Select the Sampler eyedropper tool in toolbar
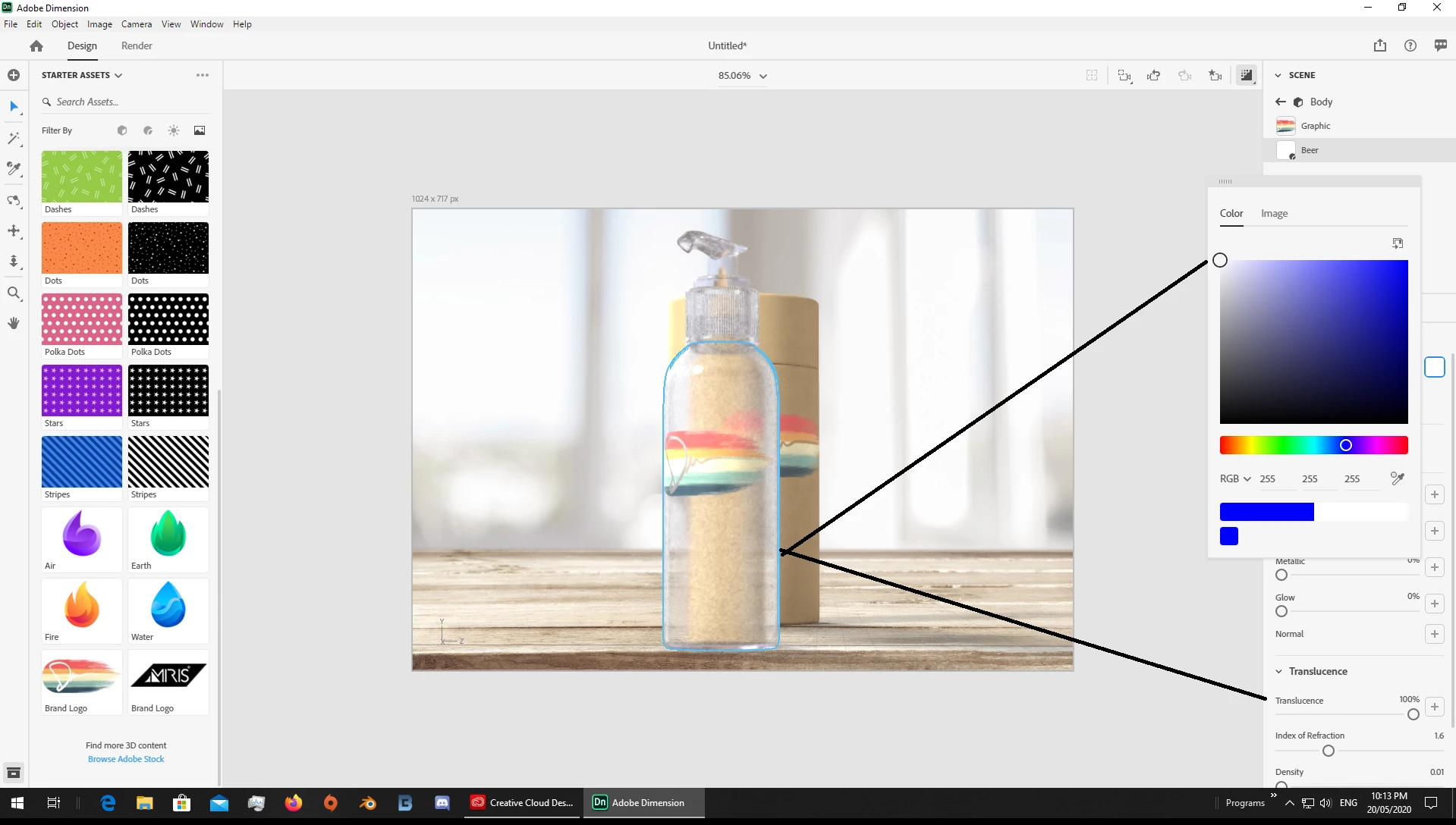 coord(14,168)
